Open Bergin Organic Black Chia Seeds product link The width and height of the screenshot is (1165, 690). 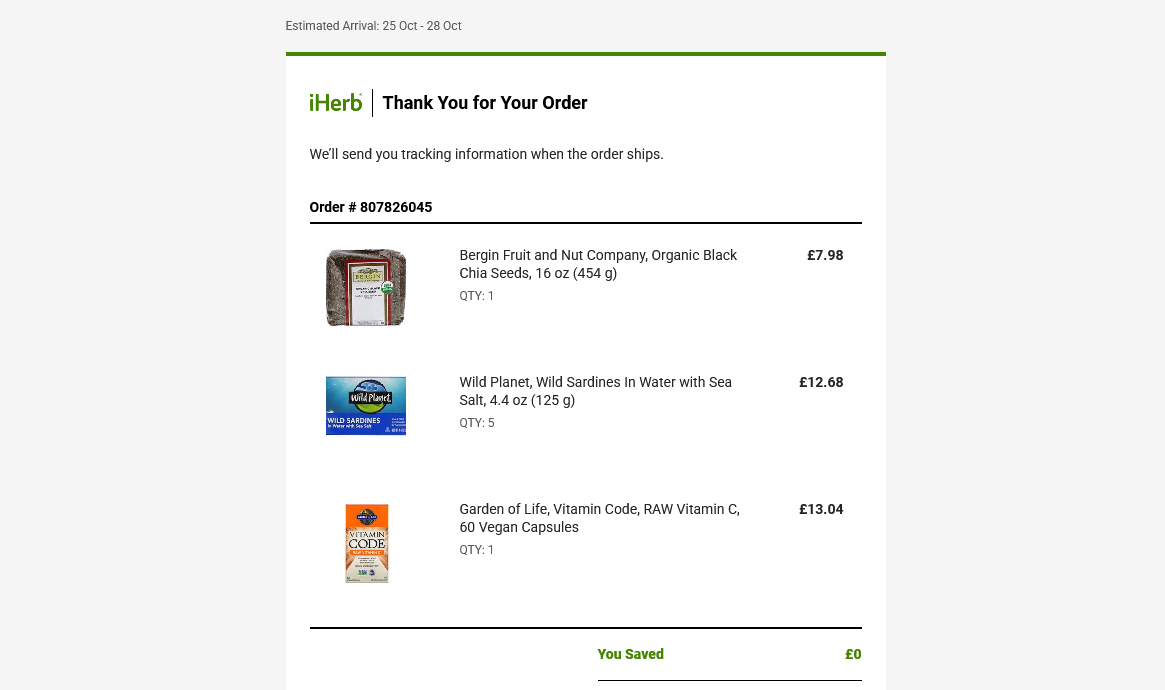pyautogui.click(x=598, y=264)
